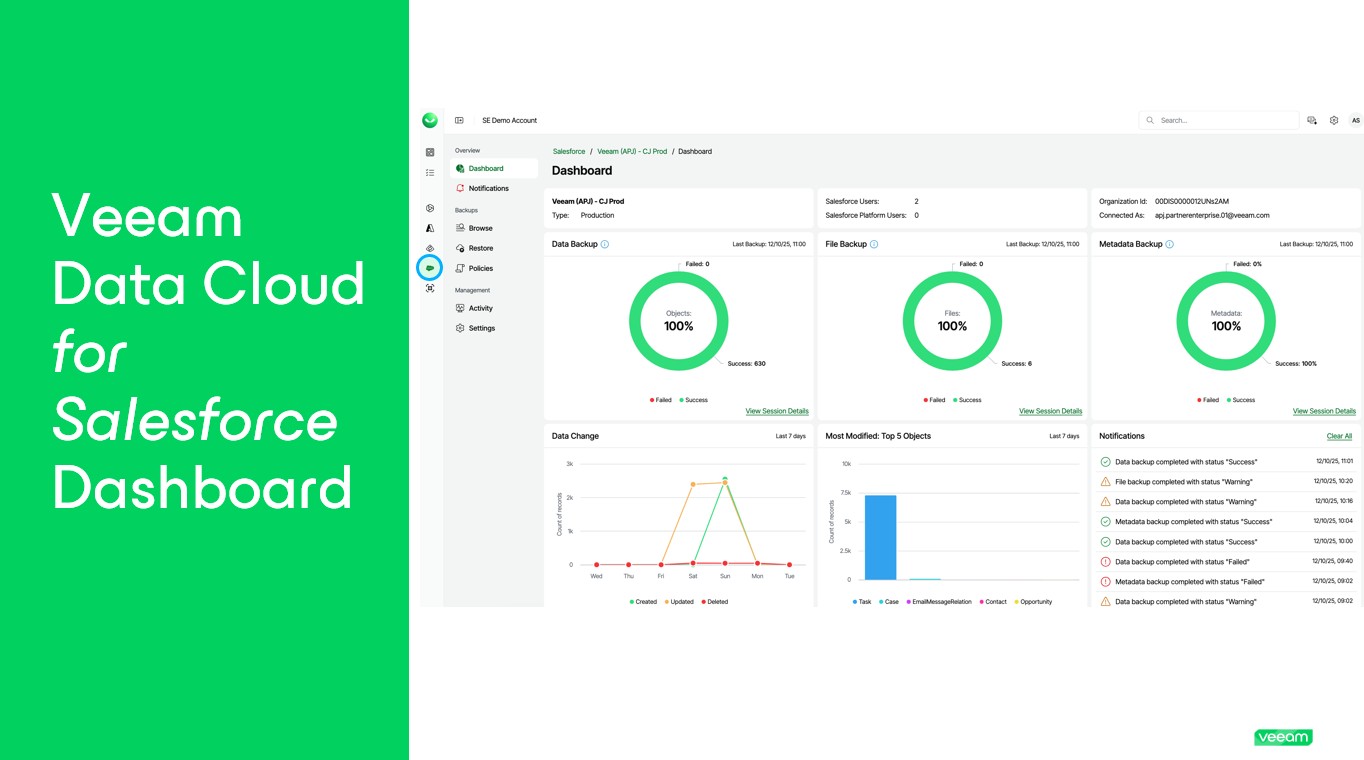Click Clear All in Notifications panel
The image size is (1364, 760).
[1339, 436]
